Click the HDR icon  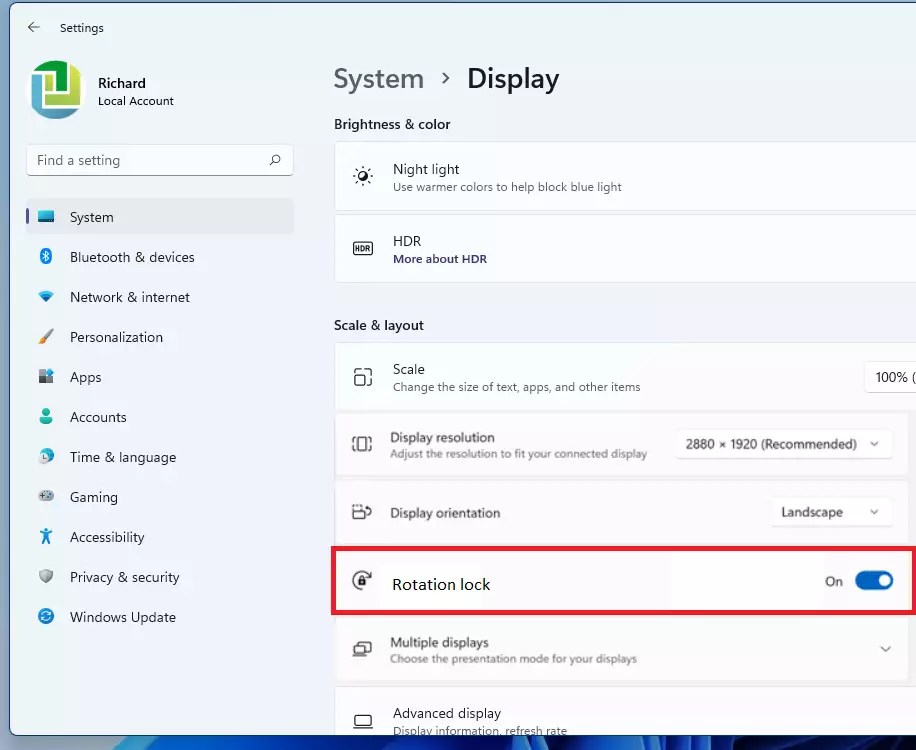(x=362, y=247)
